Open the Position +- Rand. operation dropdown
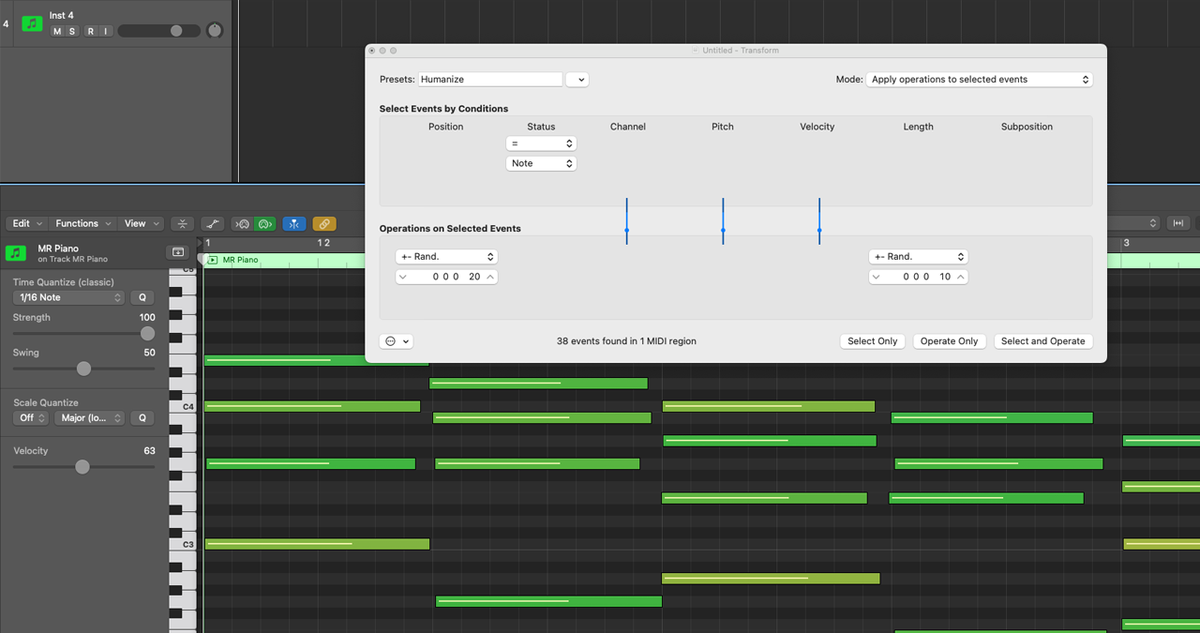 (x=446, y=256)
